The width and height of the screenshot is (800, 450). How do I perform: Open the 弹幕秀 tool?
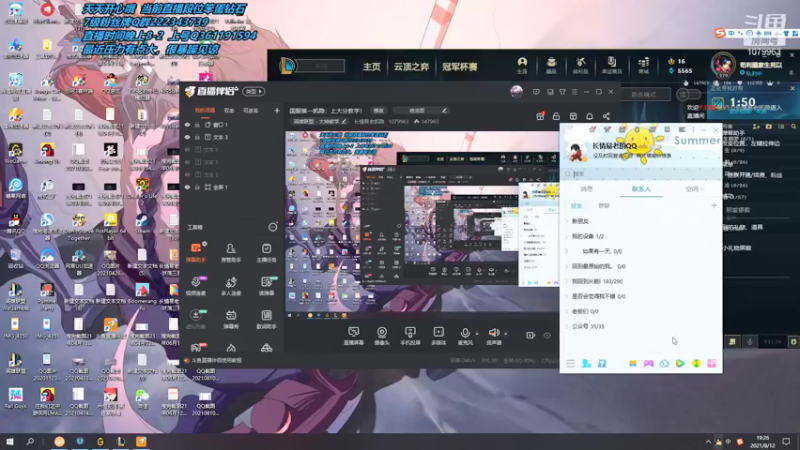[231, 319]
